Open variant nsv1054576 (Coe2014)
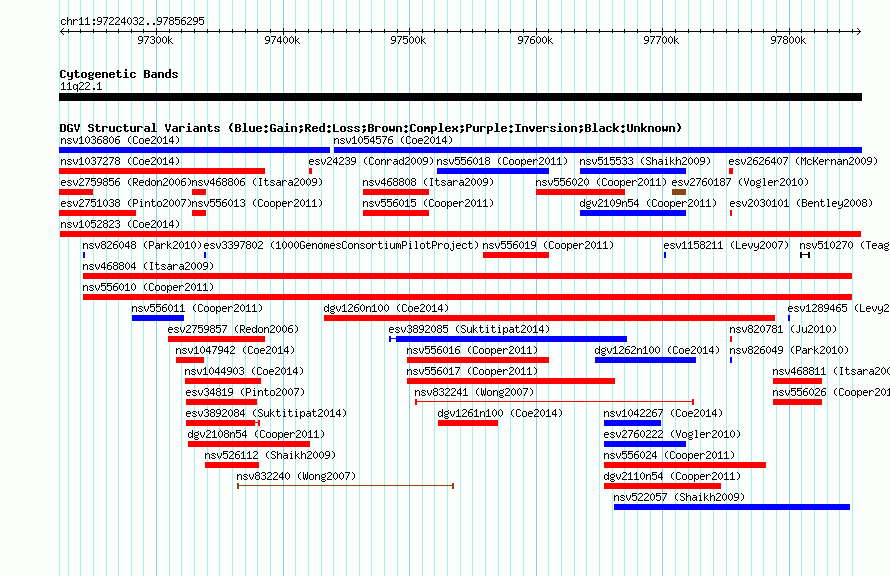This screenshot has height=576, width=890. point(598,150)
